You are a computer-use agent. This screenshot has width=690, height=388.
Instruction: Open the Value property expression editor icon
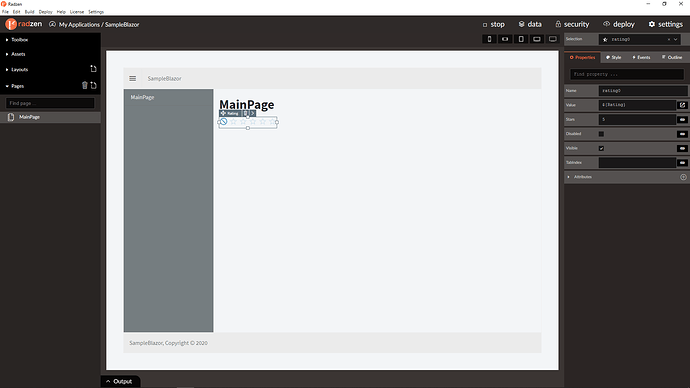coord(683,105)
